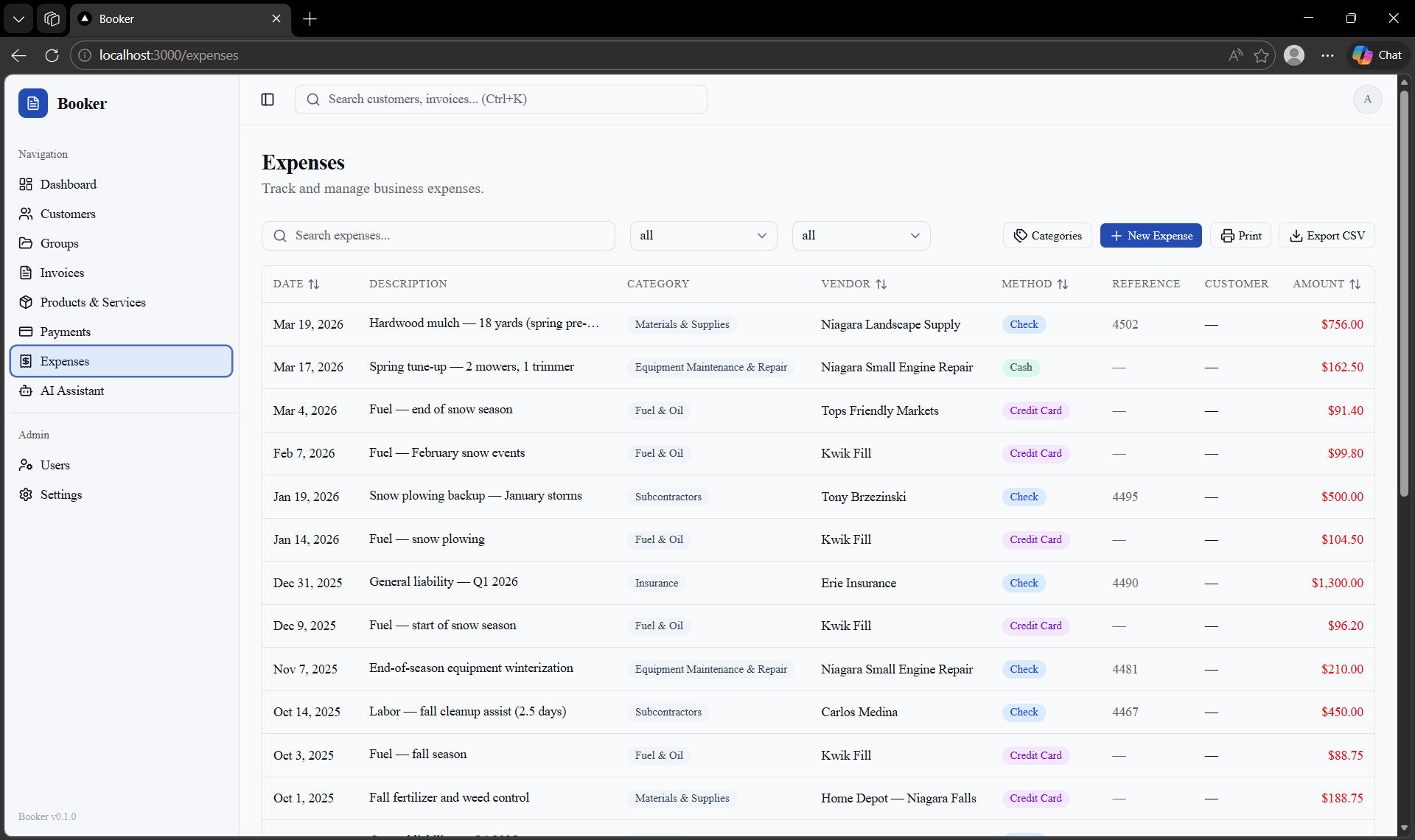Export expenses to CSV
The height and width of the screenshot is (840, 1415).
pyautogui.click(x=1327, y=235)
